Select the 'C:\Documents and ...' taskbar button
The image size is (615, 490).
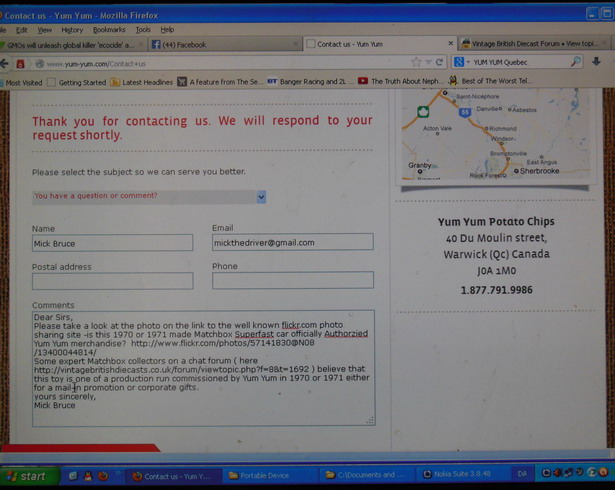click(x=366, y=475)
